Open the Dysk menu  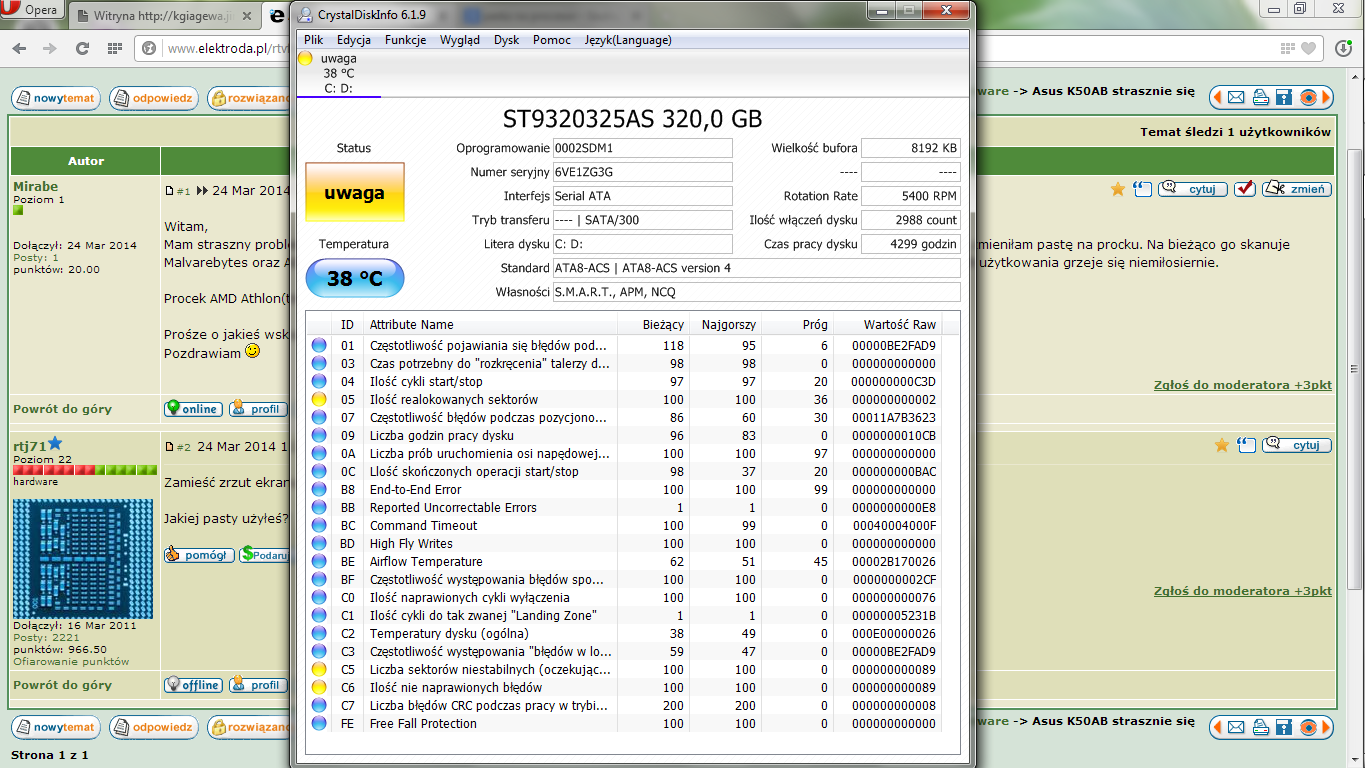(x=507, y=40)
